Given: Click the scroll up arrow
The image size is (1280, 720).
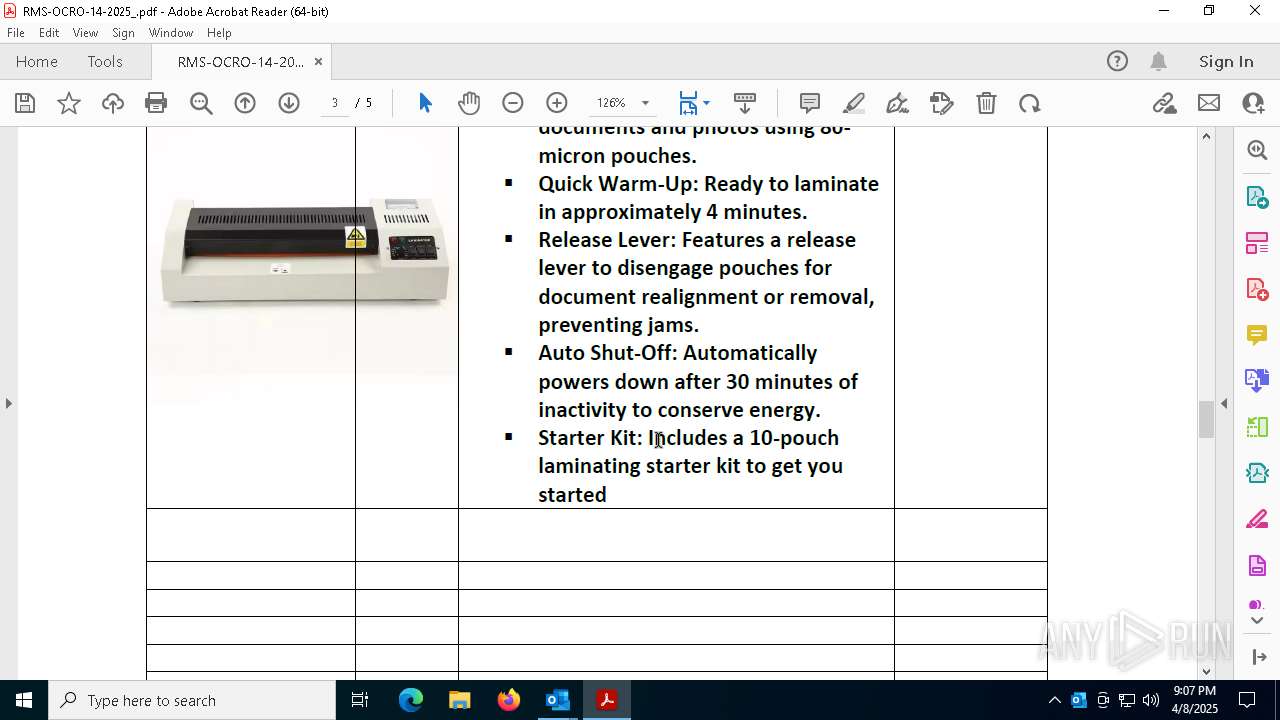Looking at the screenshot, I should point(1206,136).
